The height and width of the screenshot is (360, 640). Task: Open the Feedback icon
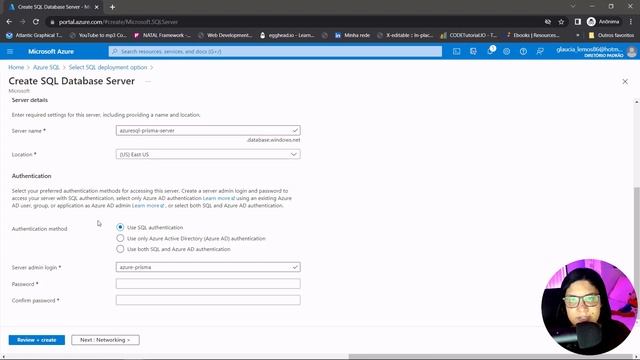pyautogui.click(x=540, y=51)
